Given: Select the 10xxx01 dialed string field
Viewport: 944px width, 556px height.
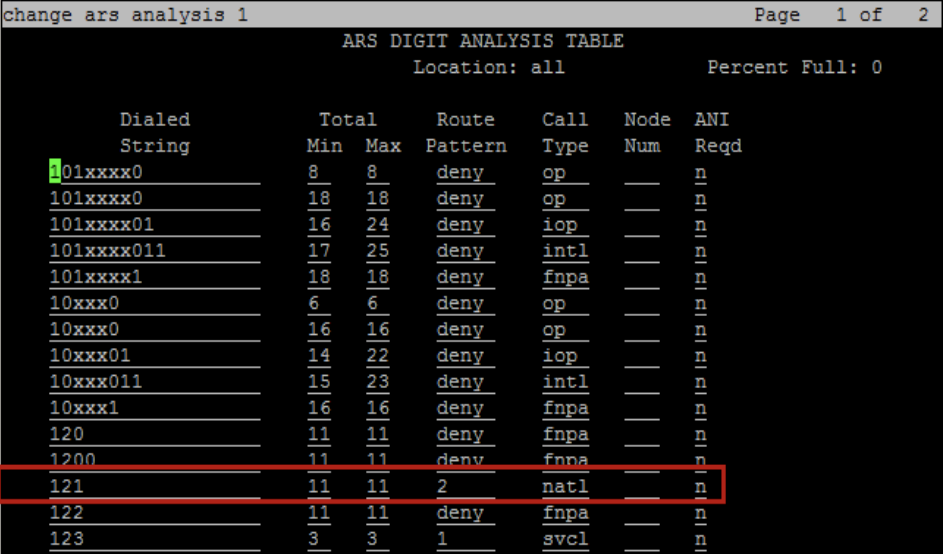Looking at the screenshot, I should (155, 356).
